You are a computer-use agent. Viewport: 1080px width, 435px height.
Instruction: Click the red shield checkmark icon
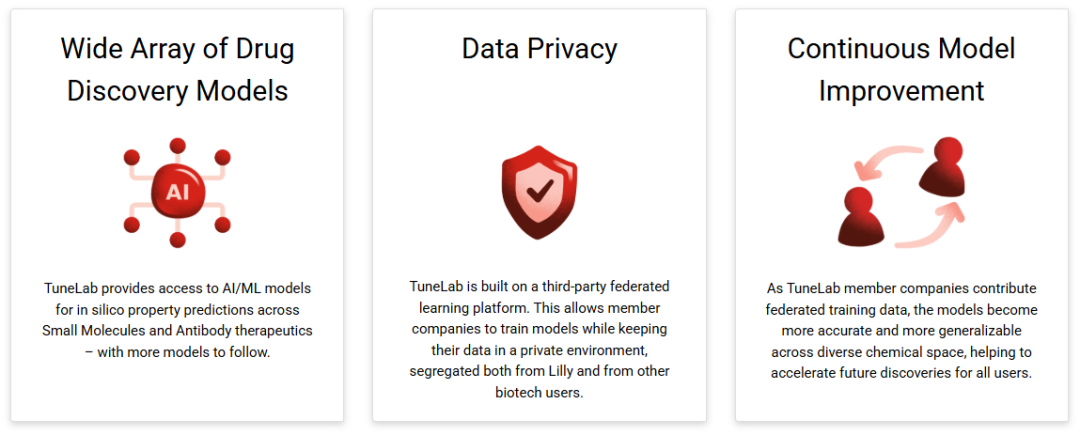[539, 193]
